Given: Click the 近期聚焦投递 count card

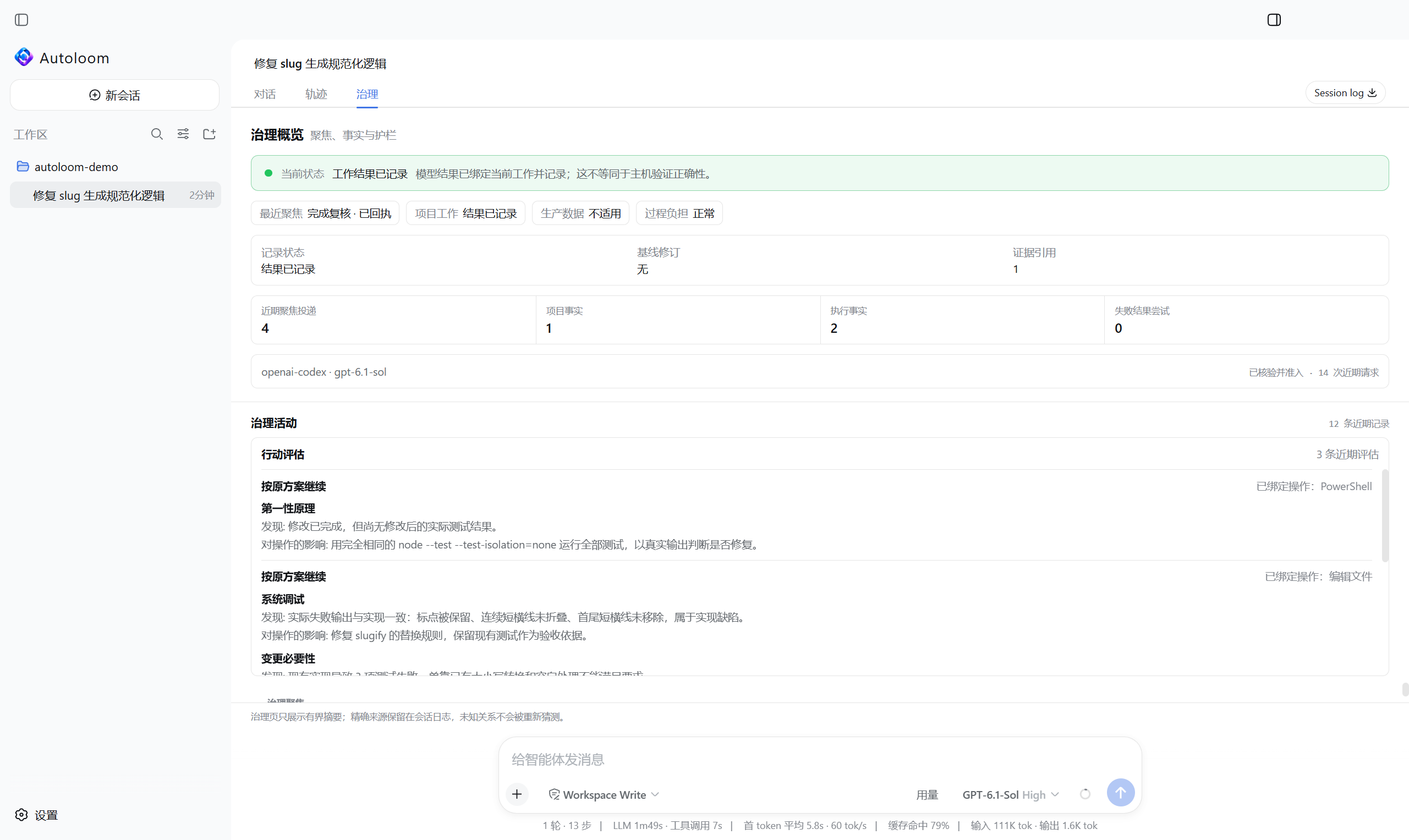Looking at the screenshot, I should (x=393, y=320).
